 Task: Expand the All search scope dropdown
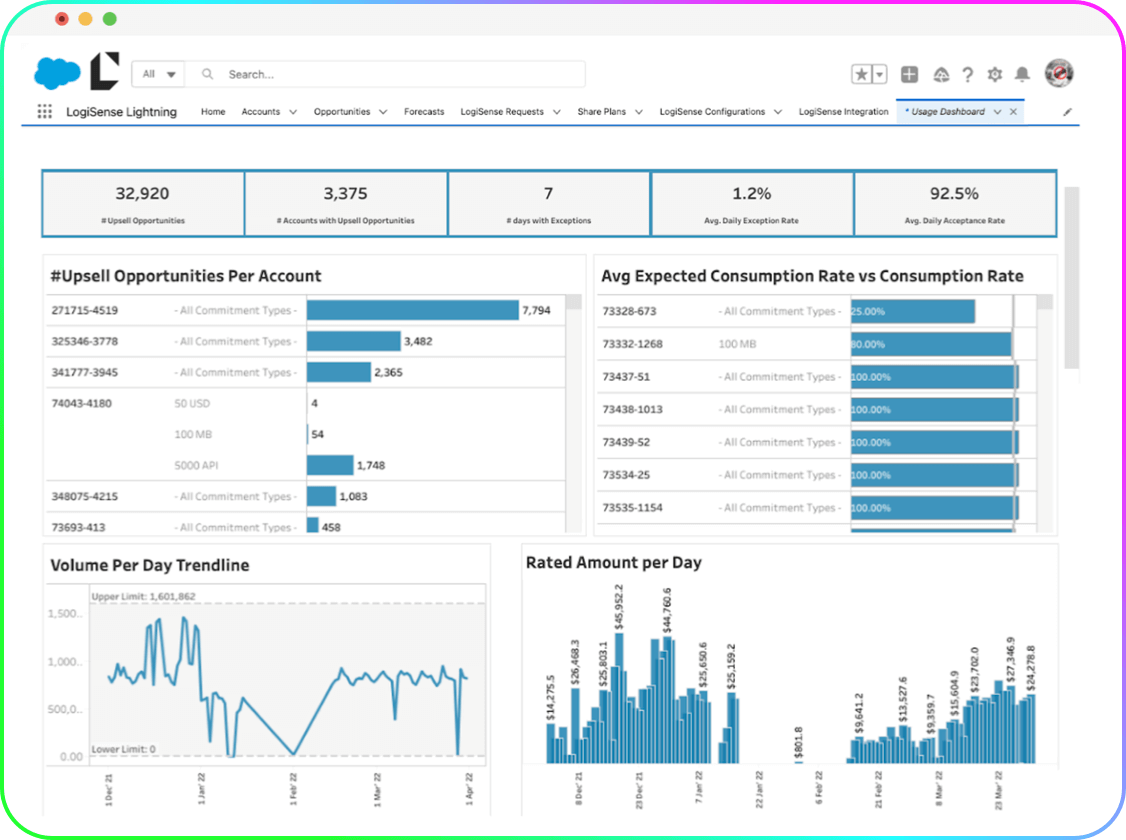pos(159,74)
